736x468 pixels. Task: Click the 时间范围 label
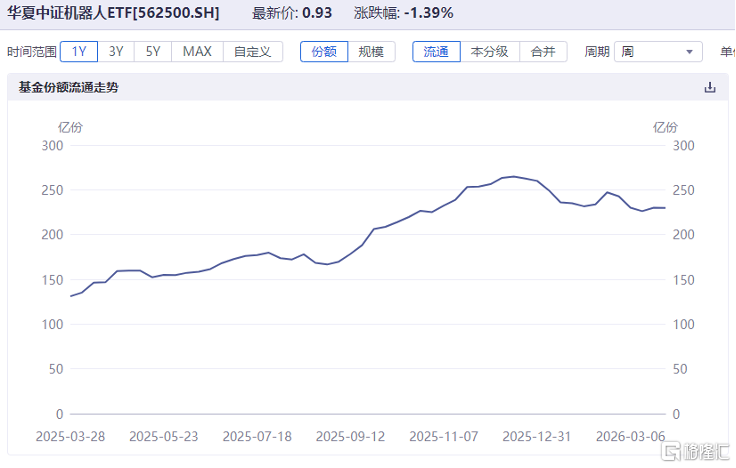[x=32, y=51]
